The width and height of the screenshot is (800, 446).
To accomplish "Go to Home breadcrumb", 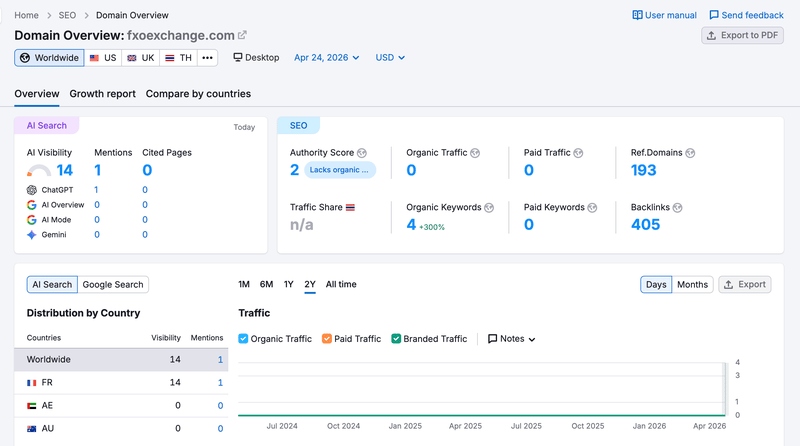I will (x=27, y=15).
